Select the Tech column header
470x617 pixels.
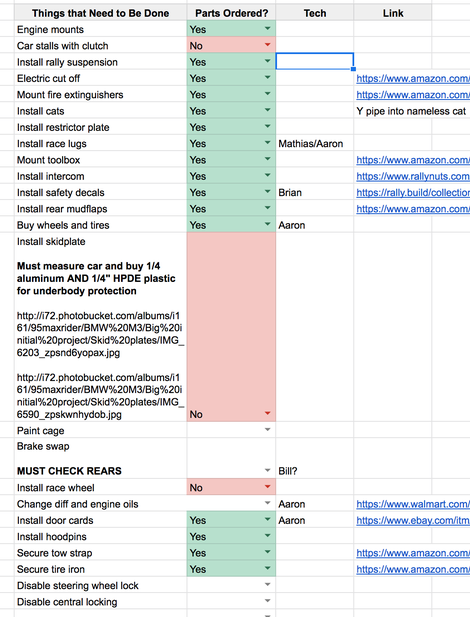tap(315, 13)
